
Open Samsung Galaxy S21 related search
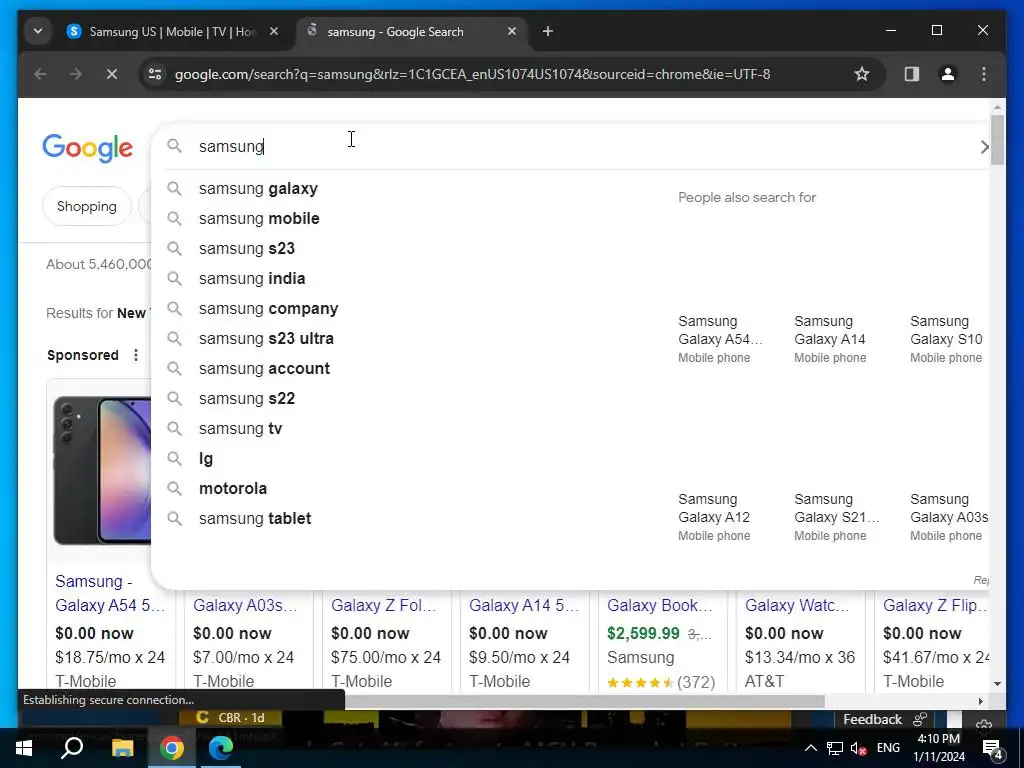tap(837, 517)
